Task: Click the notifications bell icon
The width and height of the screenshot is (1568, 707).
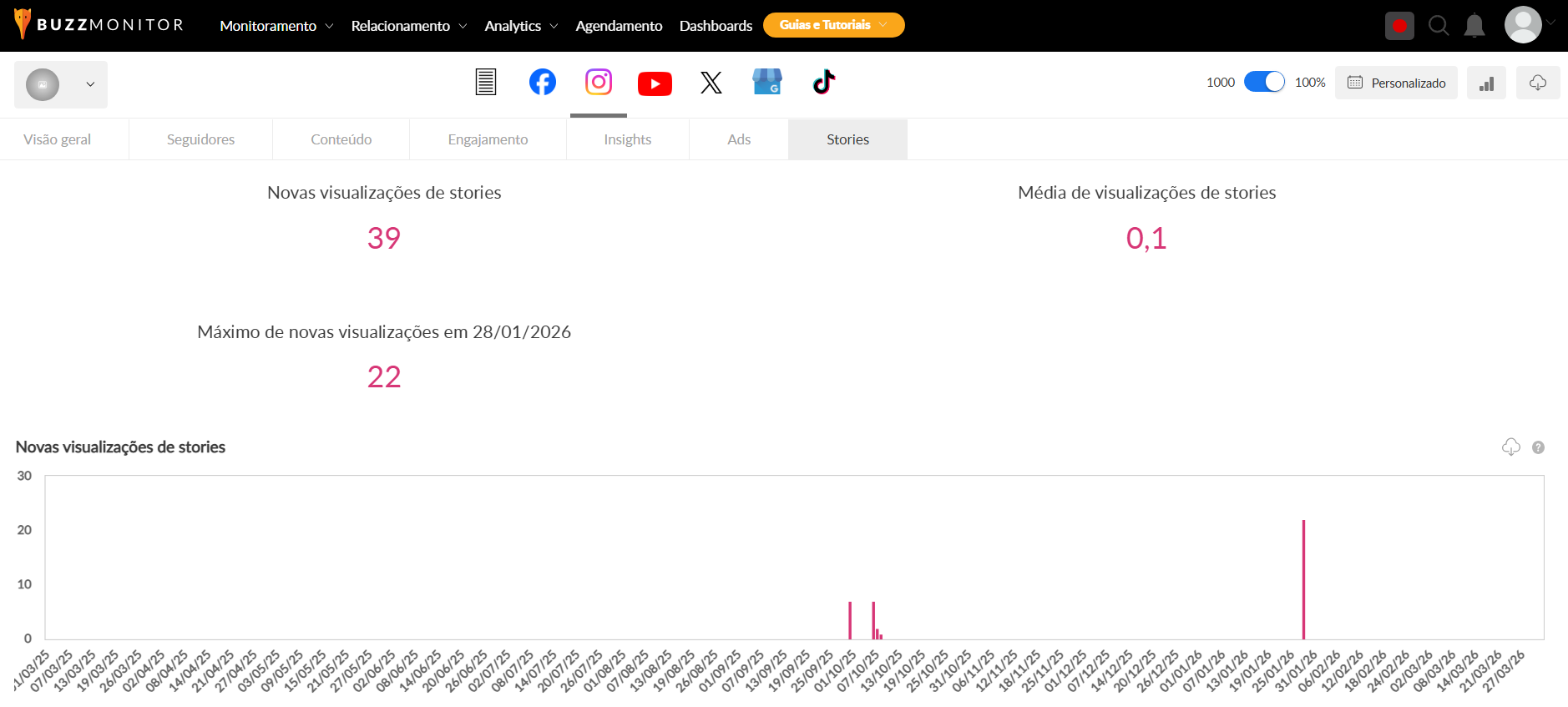Action: [x=1474, y=26]
